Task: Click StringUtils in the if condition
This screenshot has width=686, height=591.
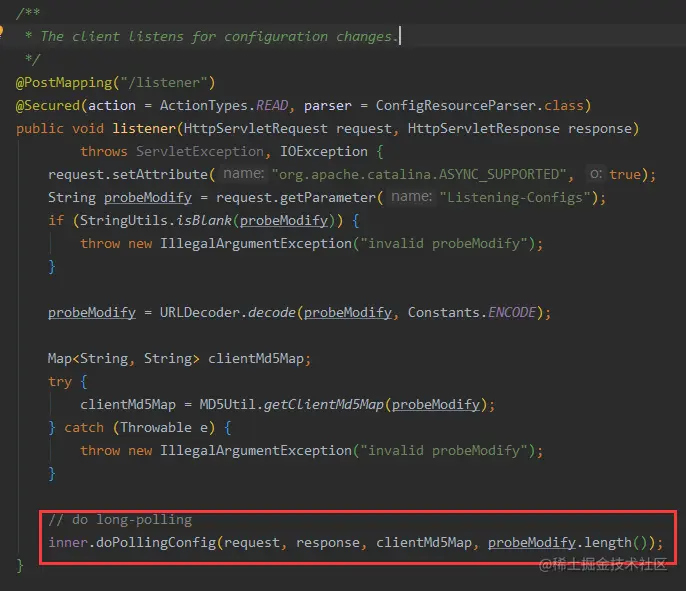Action: tap(124, 220)
